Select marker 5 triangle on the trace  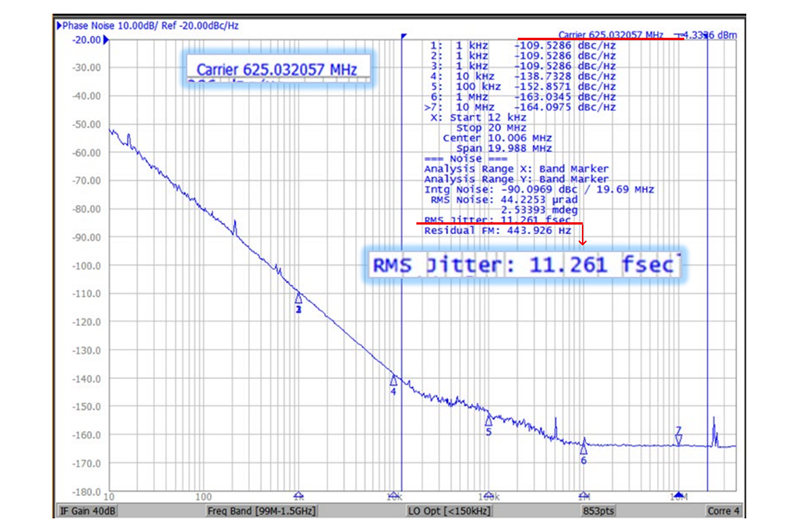click(x=489, y=421)
